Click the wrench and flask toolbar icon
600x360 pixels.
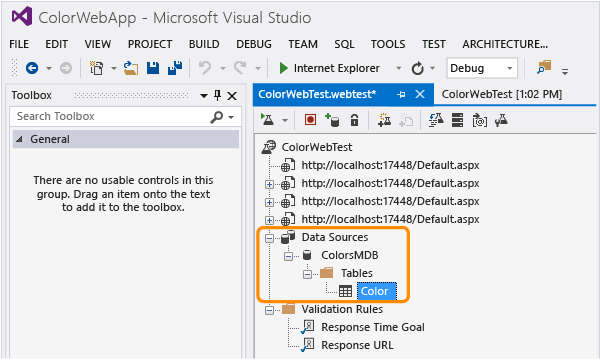[x=501, y=120]
